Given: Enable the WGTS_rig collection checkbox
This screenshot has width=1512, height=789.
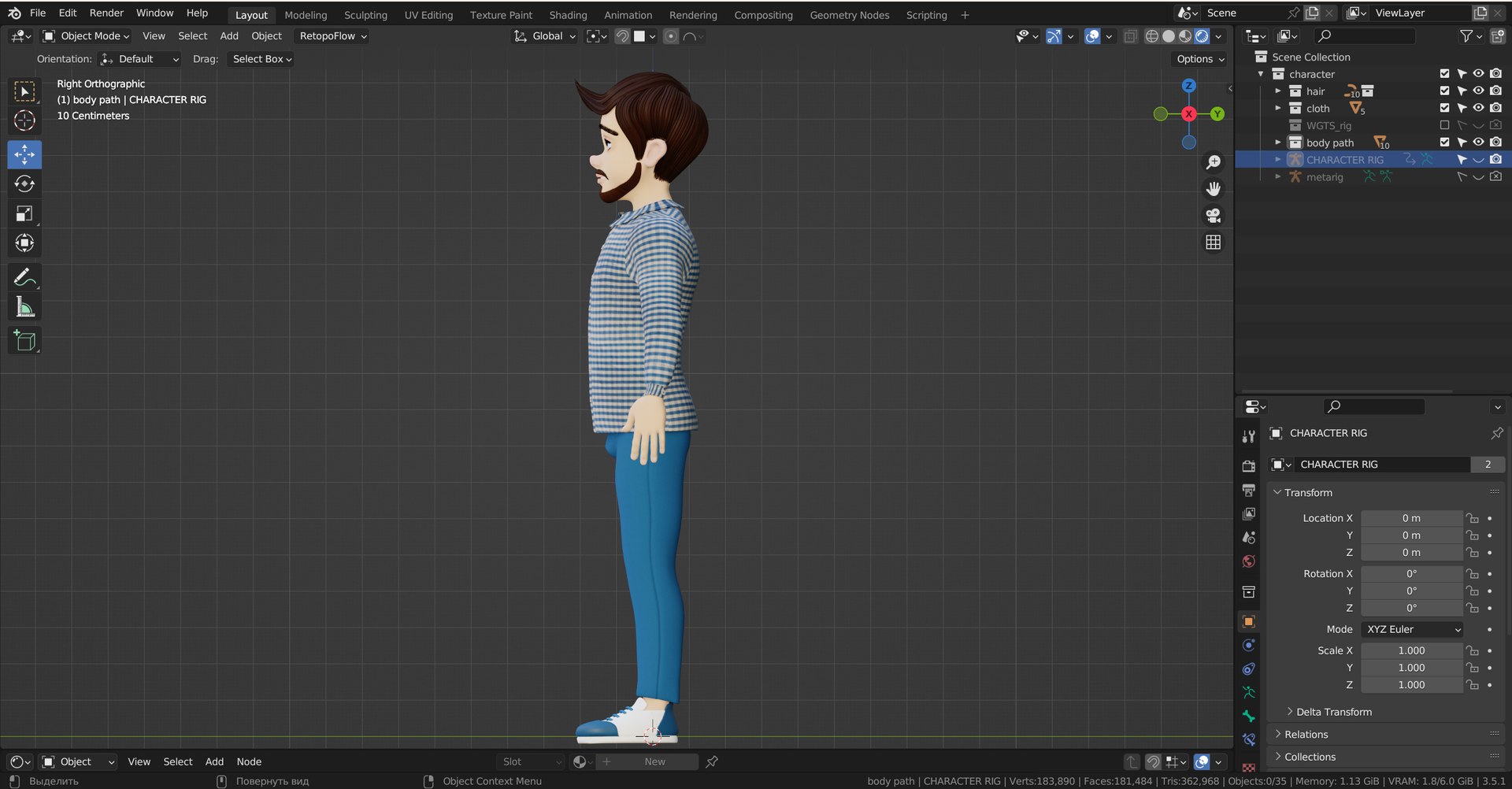Looking at the screenshot, I should [1444, 125].
